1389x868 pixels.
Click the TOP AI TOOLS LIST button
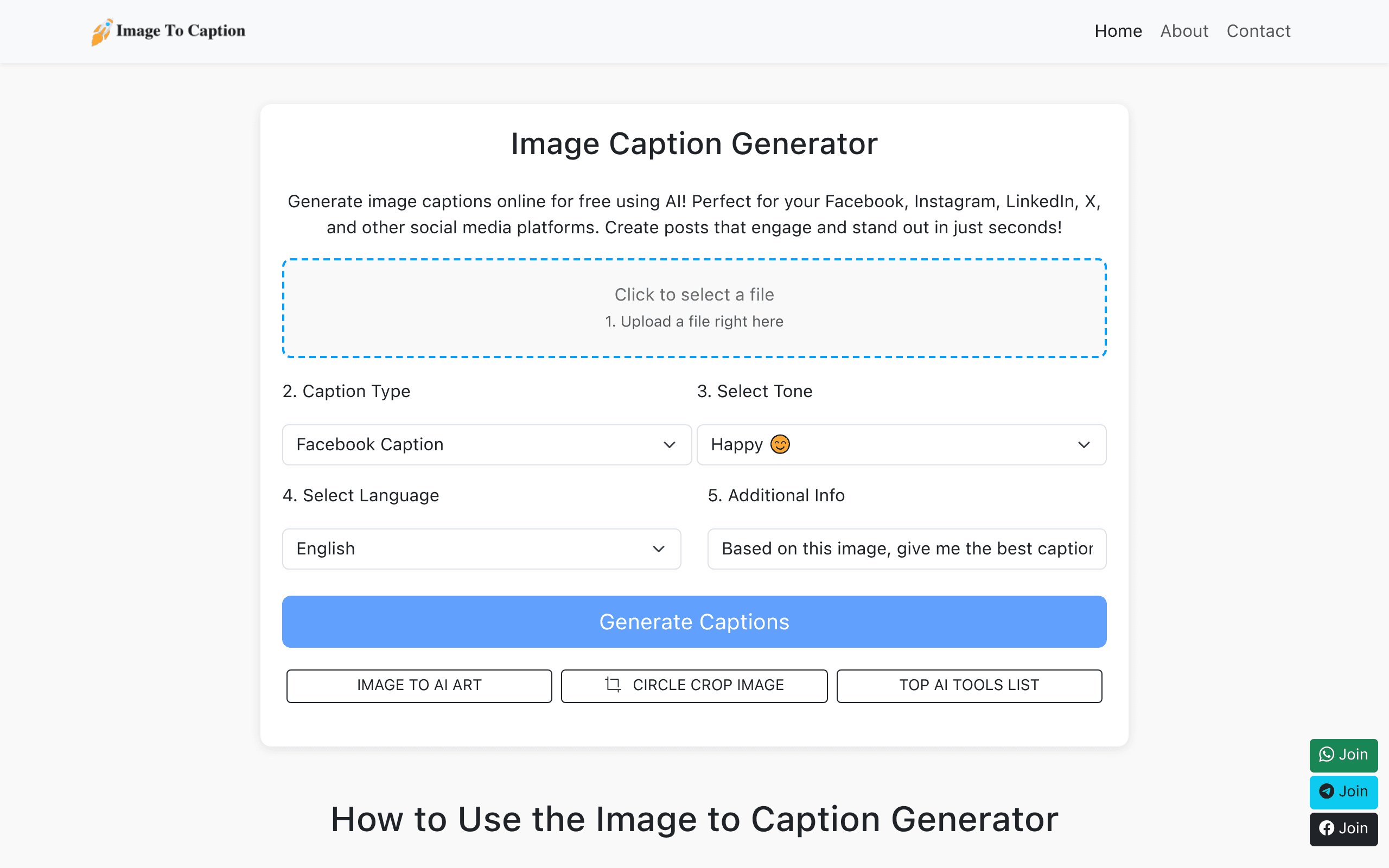(x=969, y=685)
